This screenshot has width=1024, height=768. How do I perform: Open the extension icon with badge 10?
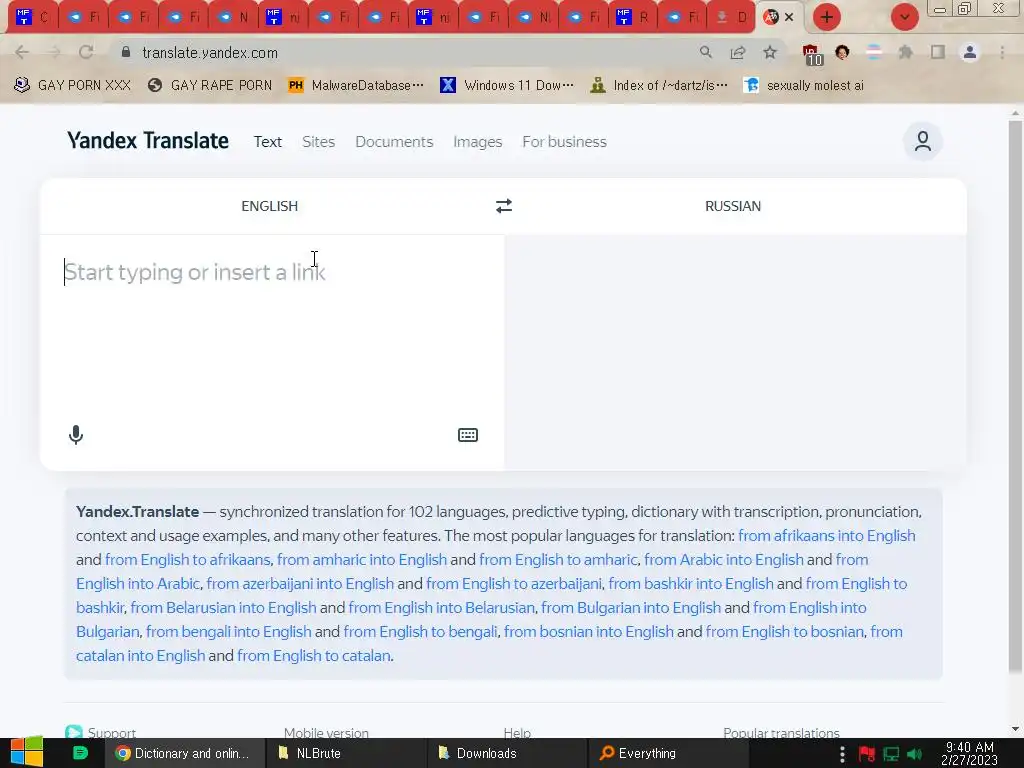click(812, 54)
